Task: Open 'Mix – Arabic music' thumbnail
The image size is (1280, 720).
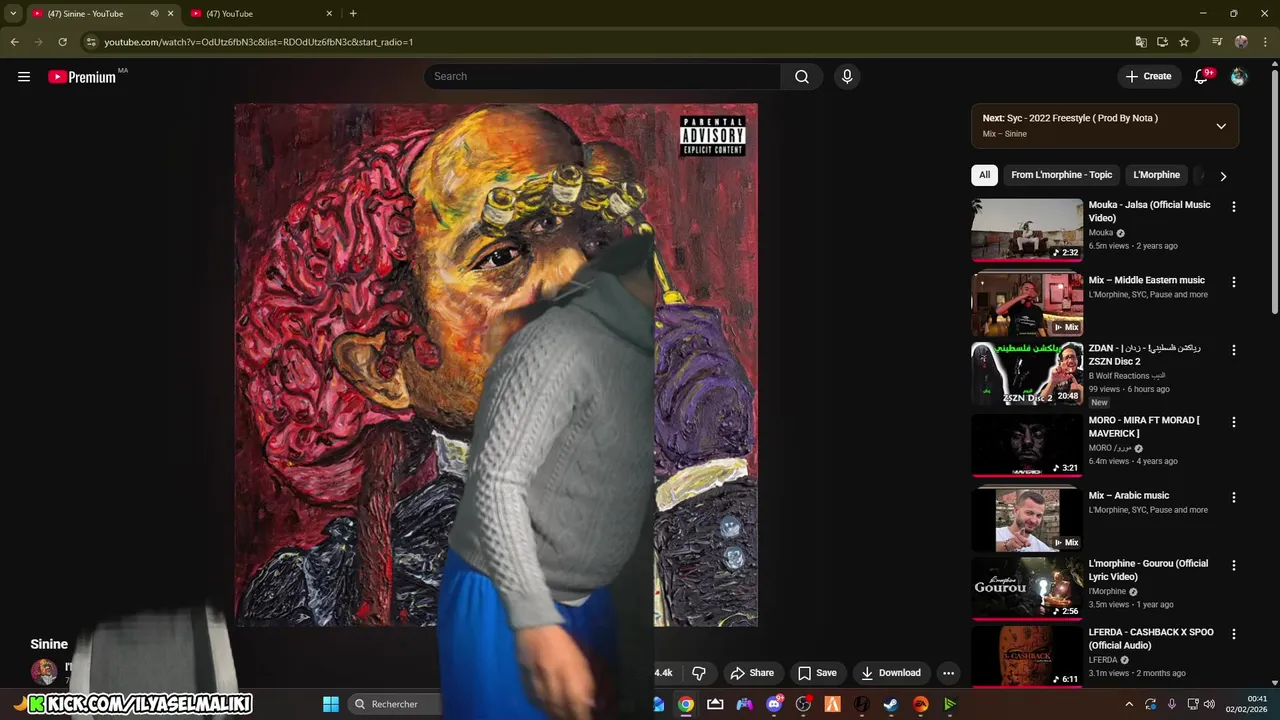Action: click(x=1027, y=518)
